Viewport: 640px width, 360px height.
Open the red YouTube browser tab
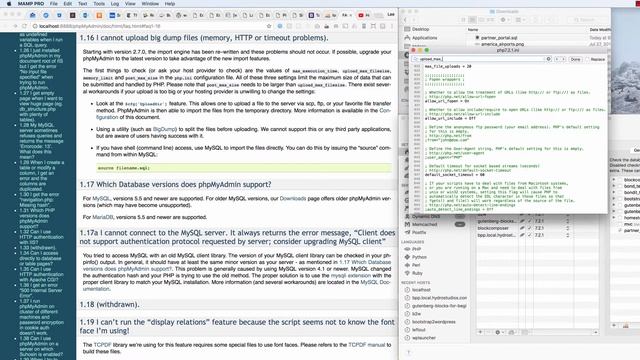pyautogui.click(x=363, y=15)
